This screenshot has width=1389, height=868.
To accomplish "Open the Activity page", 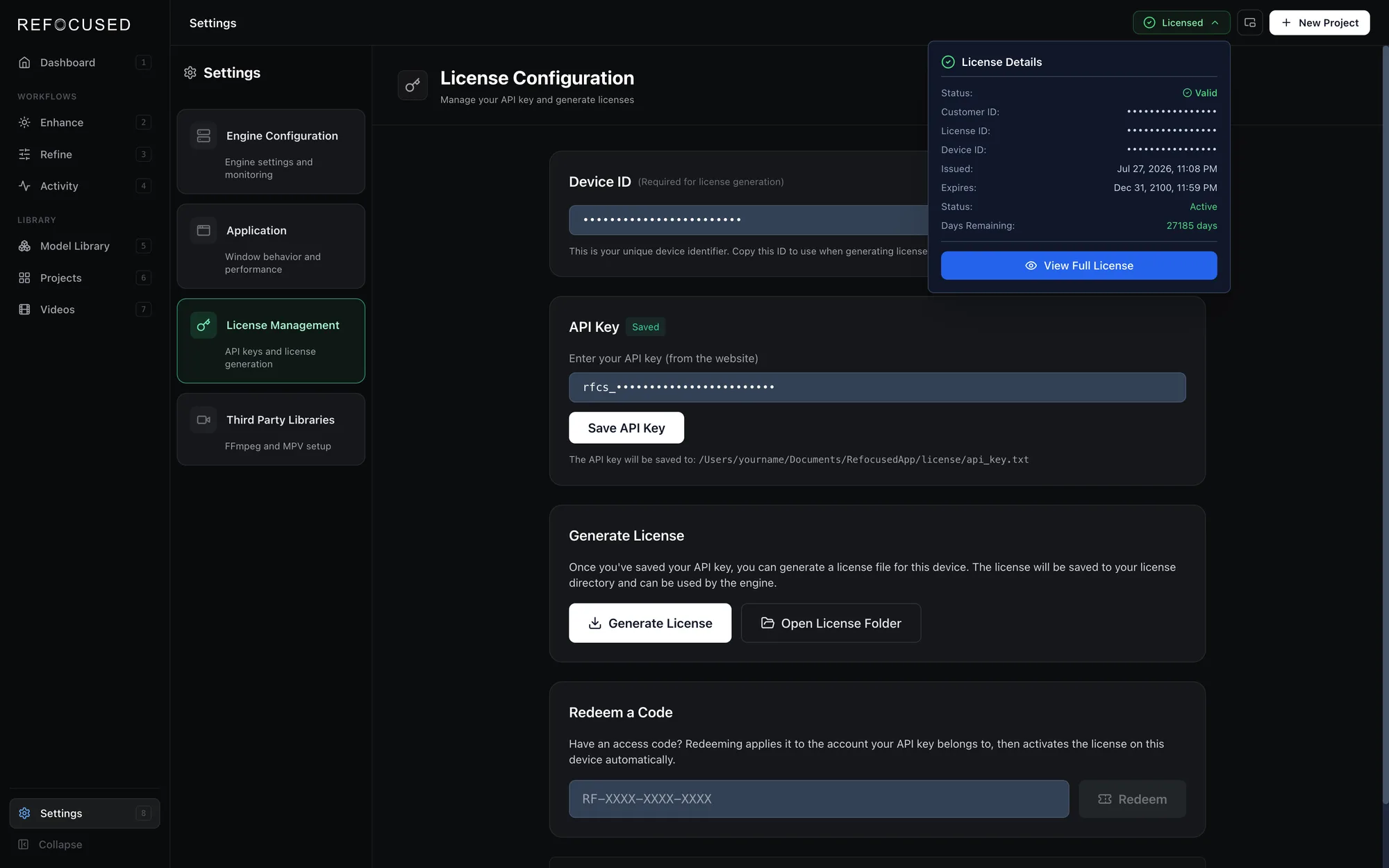I will [85, 185].
